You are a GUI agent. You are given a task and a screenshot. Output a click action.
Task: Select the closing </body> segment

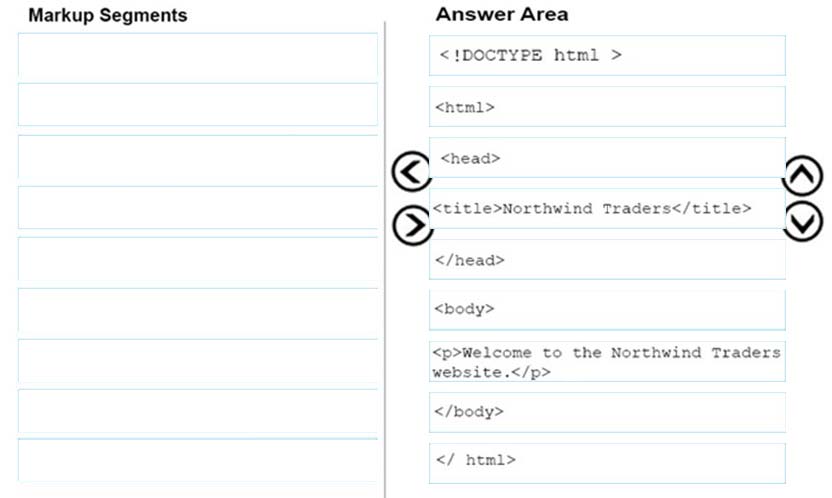click(x=607, y=412)
